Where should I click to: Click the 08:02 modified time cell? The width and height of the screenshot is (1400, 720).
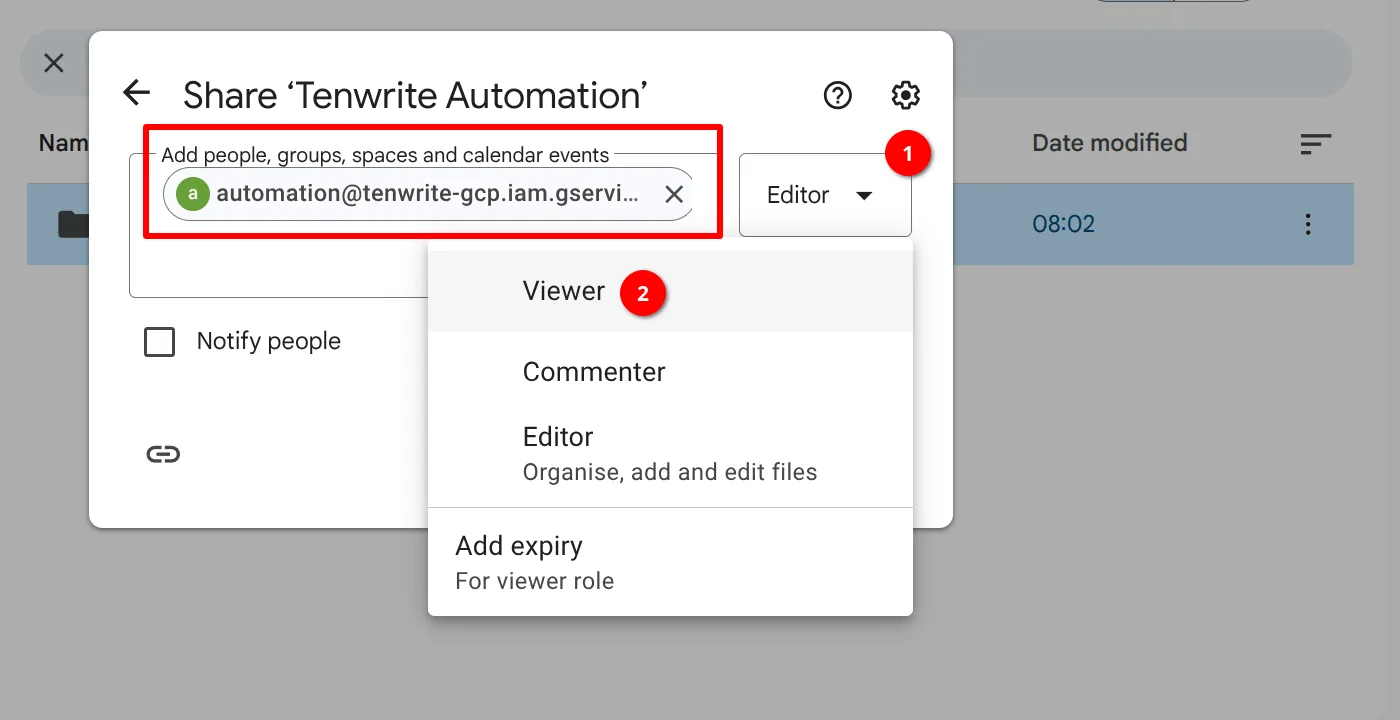coord(1063,224)
